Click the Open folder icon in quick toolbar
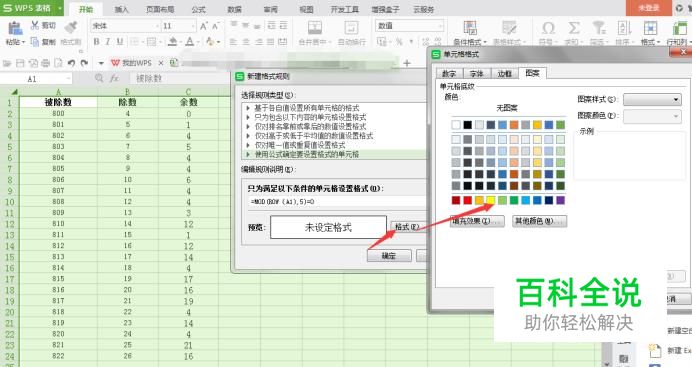692x367 pixels. point(7,63)
